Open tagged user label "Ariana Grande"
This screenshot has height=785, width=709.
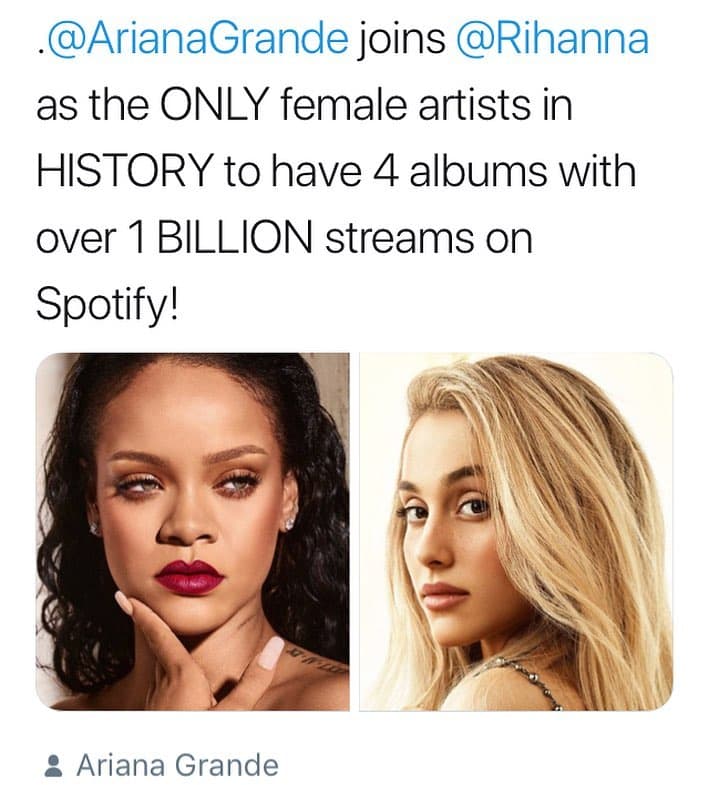pyautogui.click(x=177, y=765)
